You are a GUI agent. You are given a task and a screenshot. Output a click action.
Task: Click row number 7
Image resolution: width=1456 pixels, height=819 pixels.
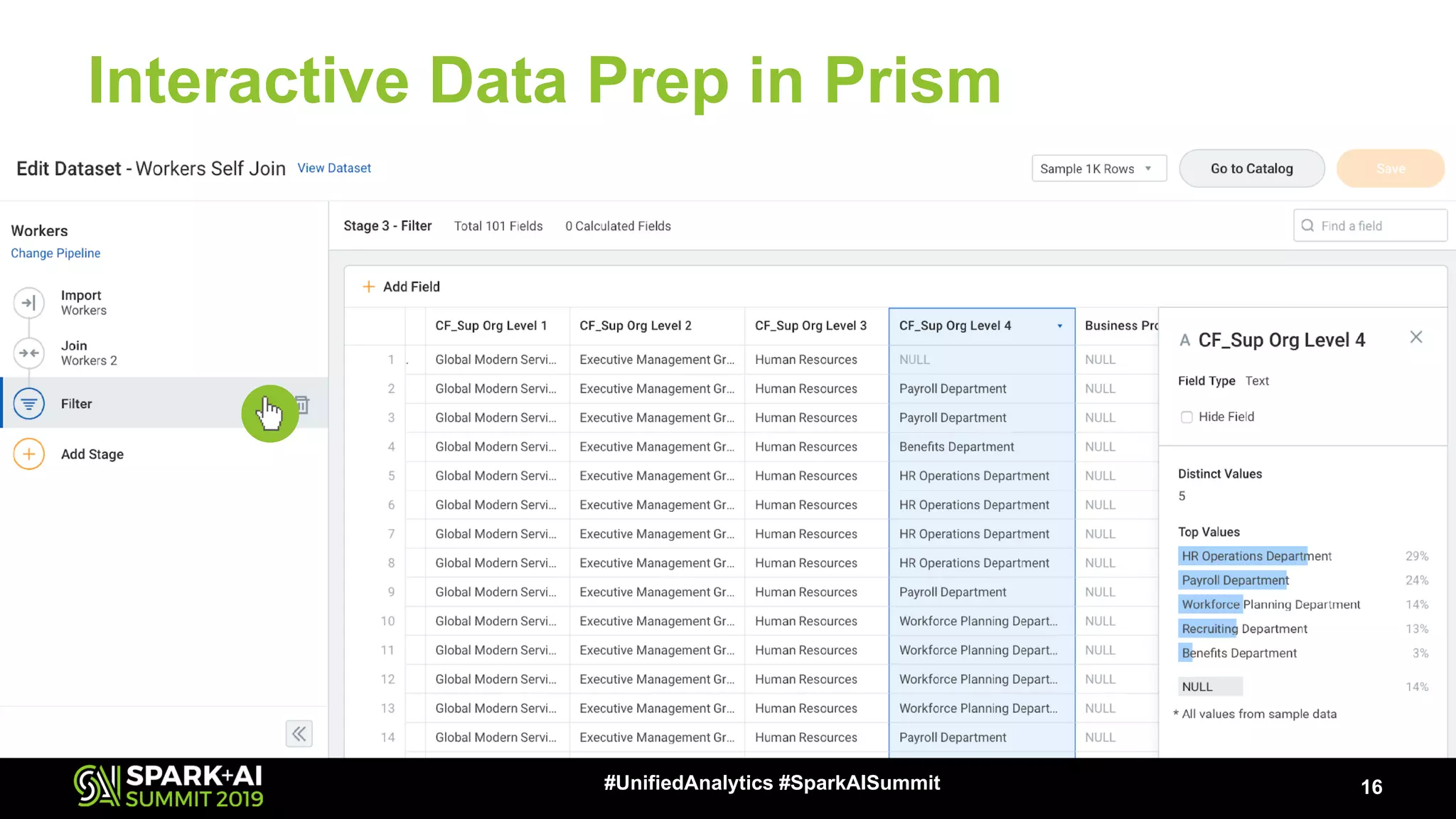tap(391, 534)
